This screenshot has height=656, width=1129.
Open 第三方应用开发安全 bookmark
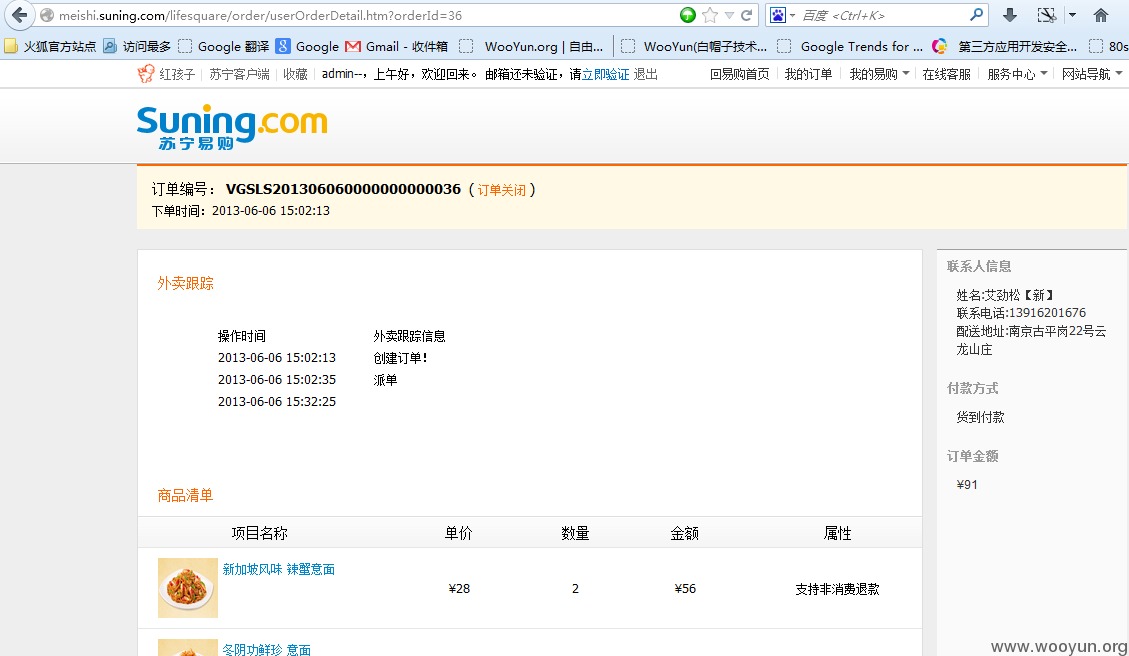pyautogui.click(x=1005, y=46)
